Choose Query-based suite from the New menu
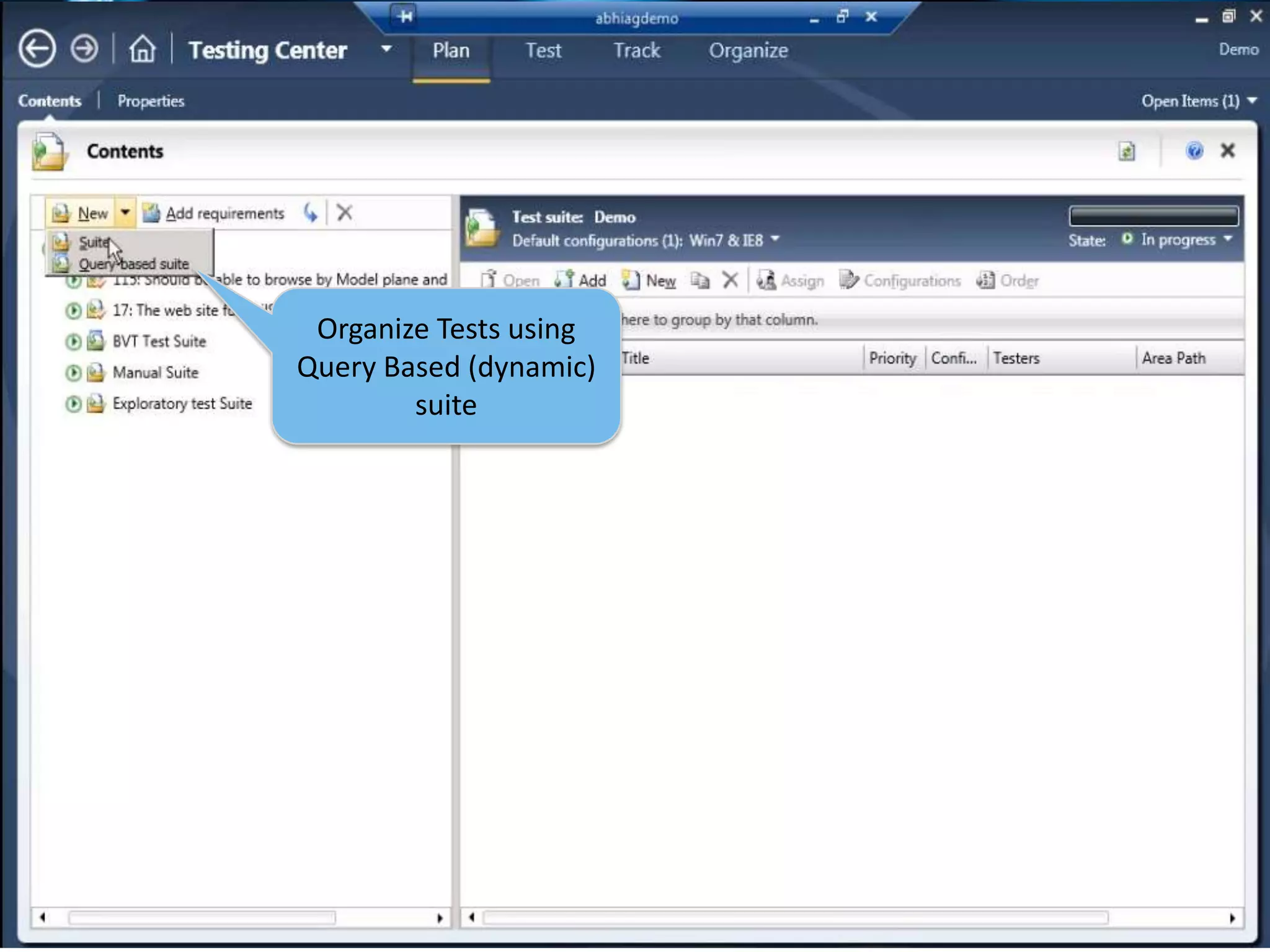 click(133, 264)
